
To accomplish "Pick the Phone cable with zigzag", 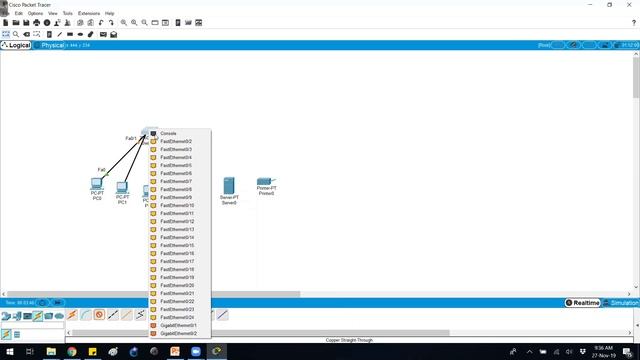I will tap(140, 315).
